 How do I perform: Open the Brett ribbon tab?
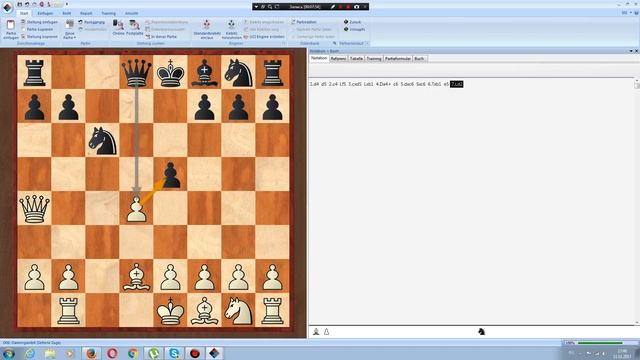67,13
